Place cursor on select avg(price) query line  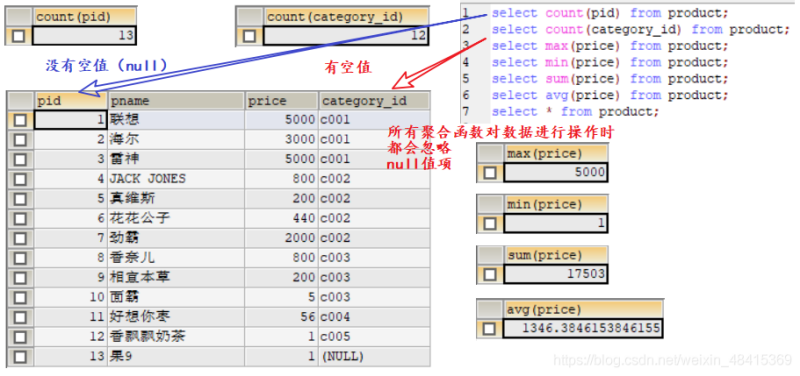tap(610, 95)
